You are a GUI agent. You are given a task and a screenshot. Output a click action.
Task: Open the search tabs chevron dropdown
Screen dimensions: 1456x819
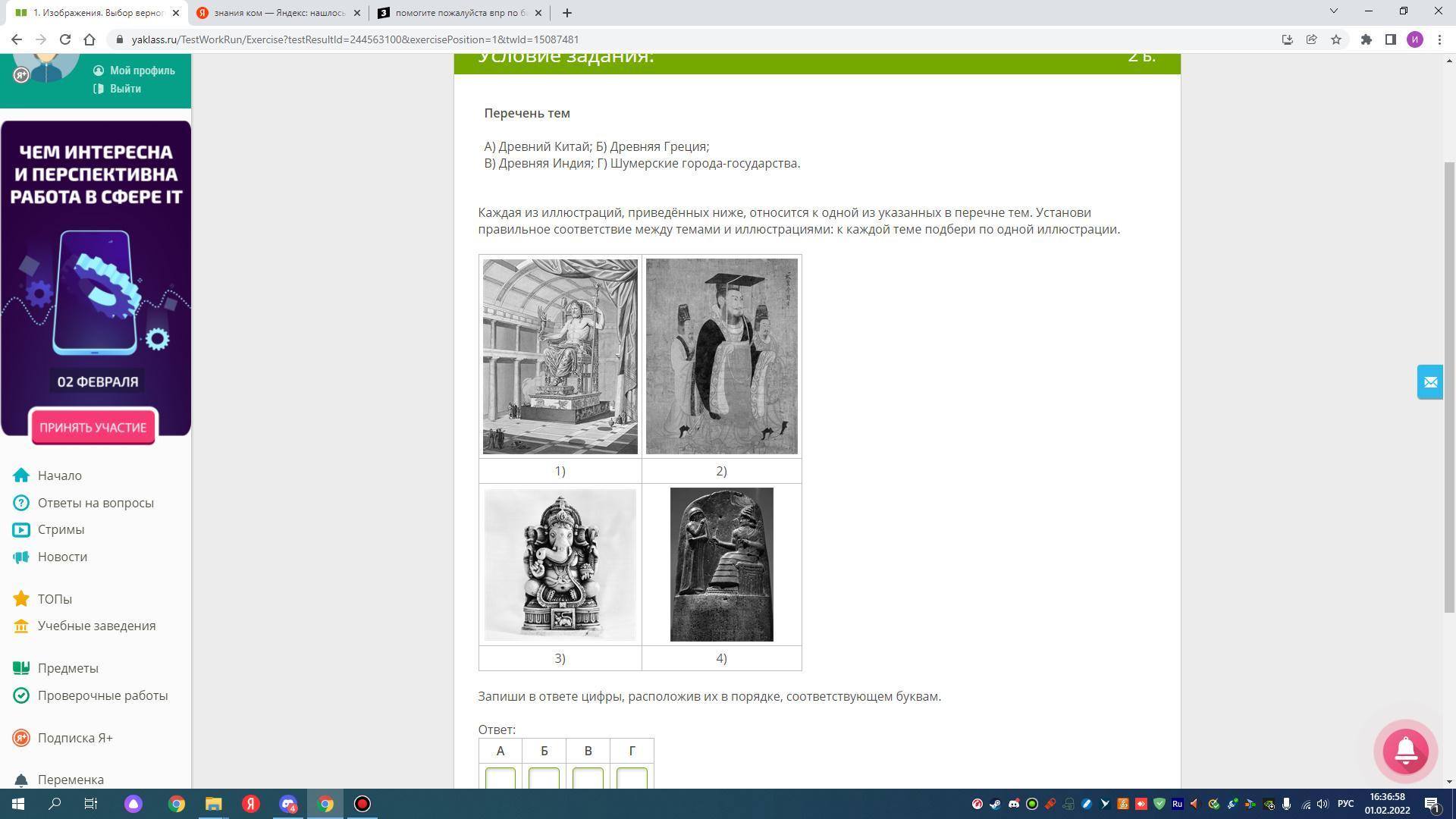pyautogui.click(x=1333, y=11)
